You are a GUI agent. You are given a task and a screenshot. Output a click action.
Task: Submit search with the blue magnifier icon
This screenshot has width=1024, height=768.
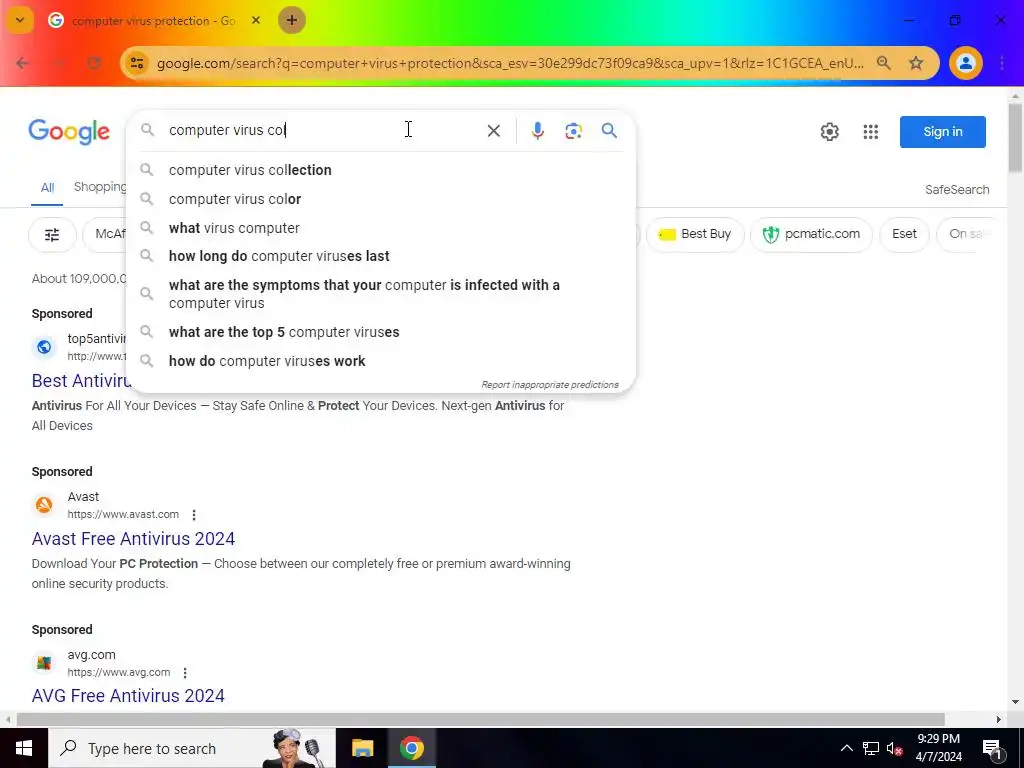[609, 131]
